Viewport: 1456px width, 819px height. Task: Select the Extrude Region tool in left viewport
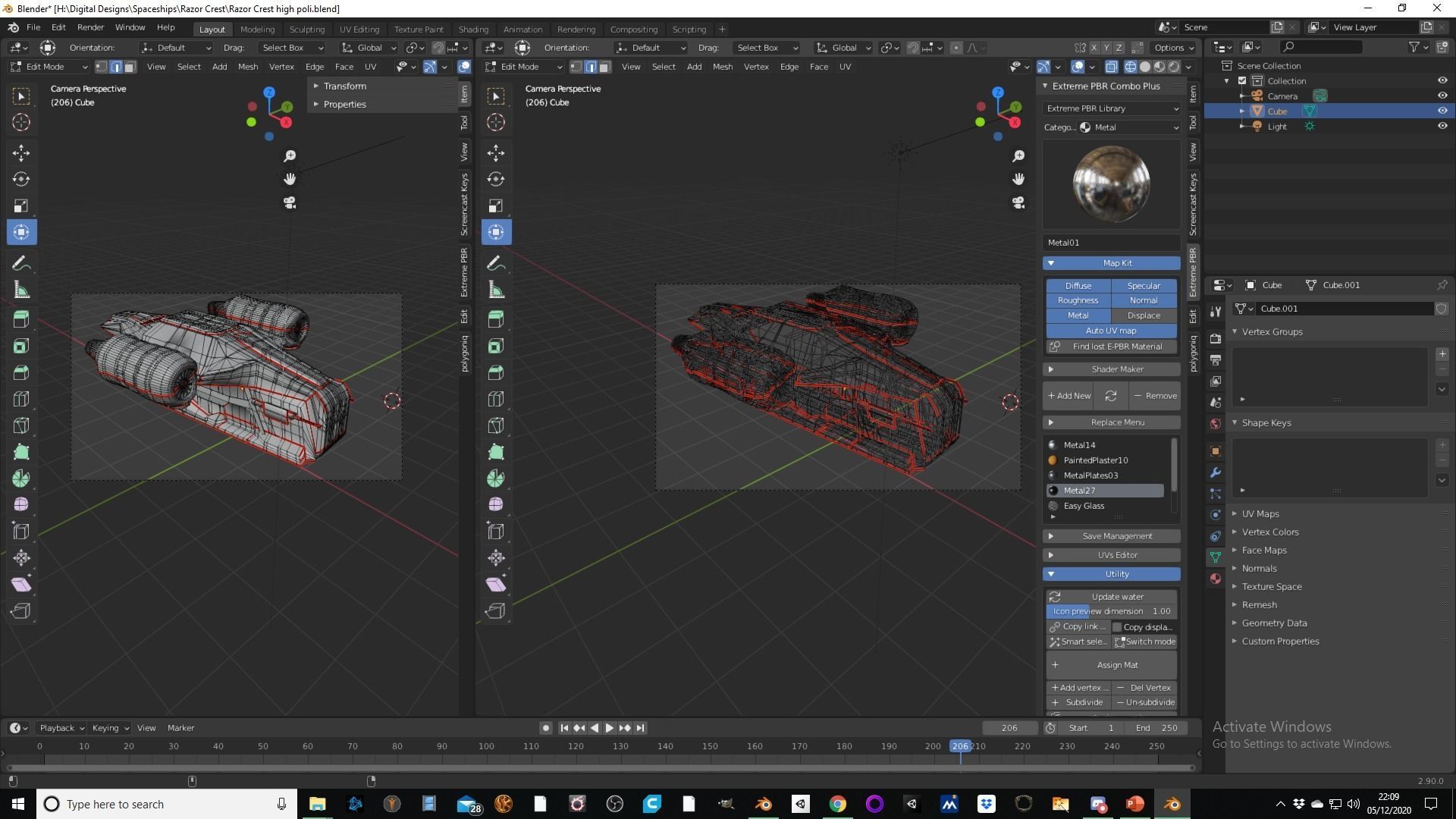(21, 319)
